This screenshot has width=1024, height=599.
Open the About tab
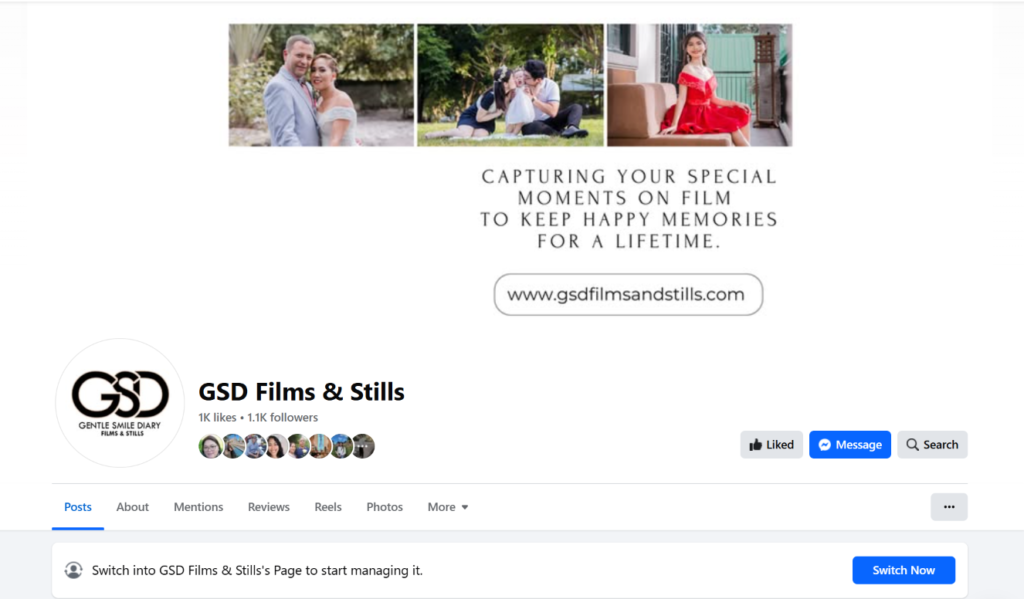pyautogui.click(x=133, y=507)
